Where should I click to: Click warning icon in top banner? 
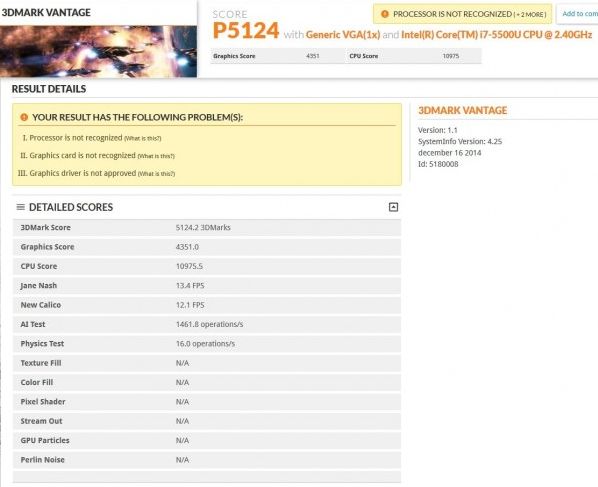(385, 14)
